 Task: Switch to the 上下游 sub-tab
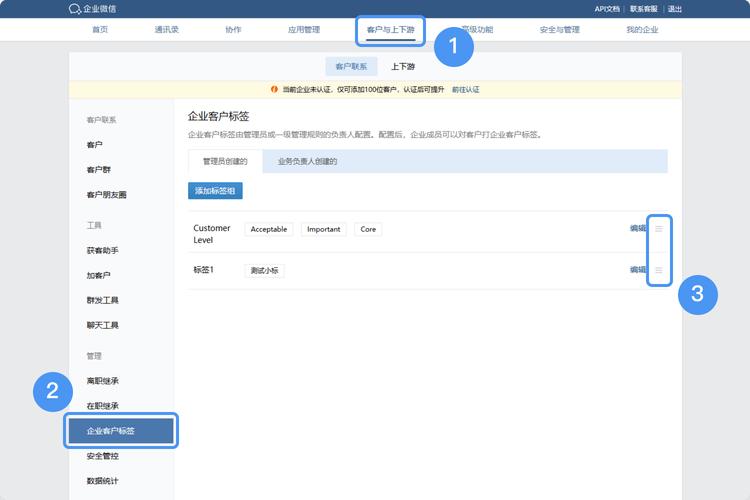click(x=403, y=67)
